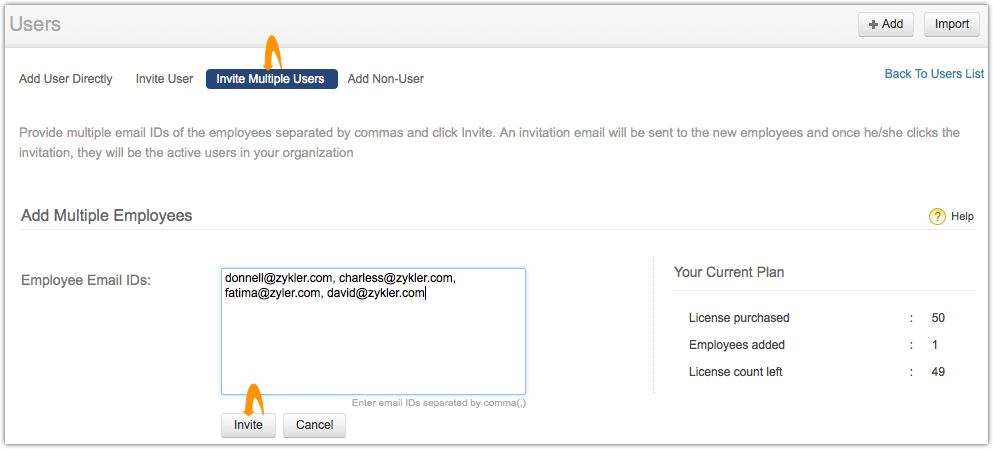Cancel the multiple employee invitation
The height and width of the screenshot is (449, 993).
(x=314, y=425)
